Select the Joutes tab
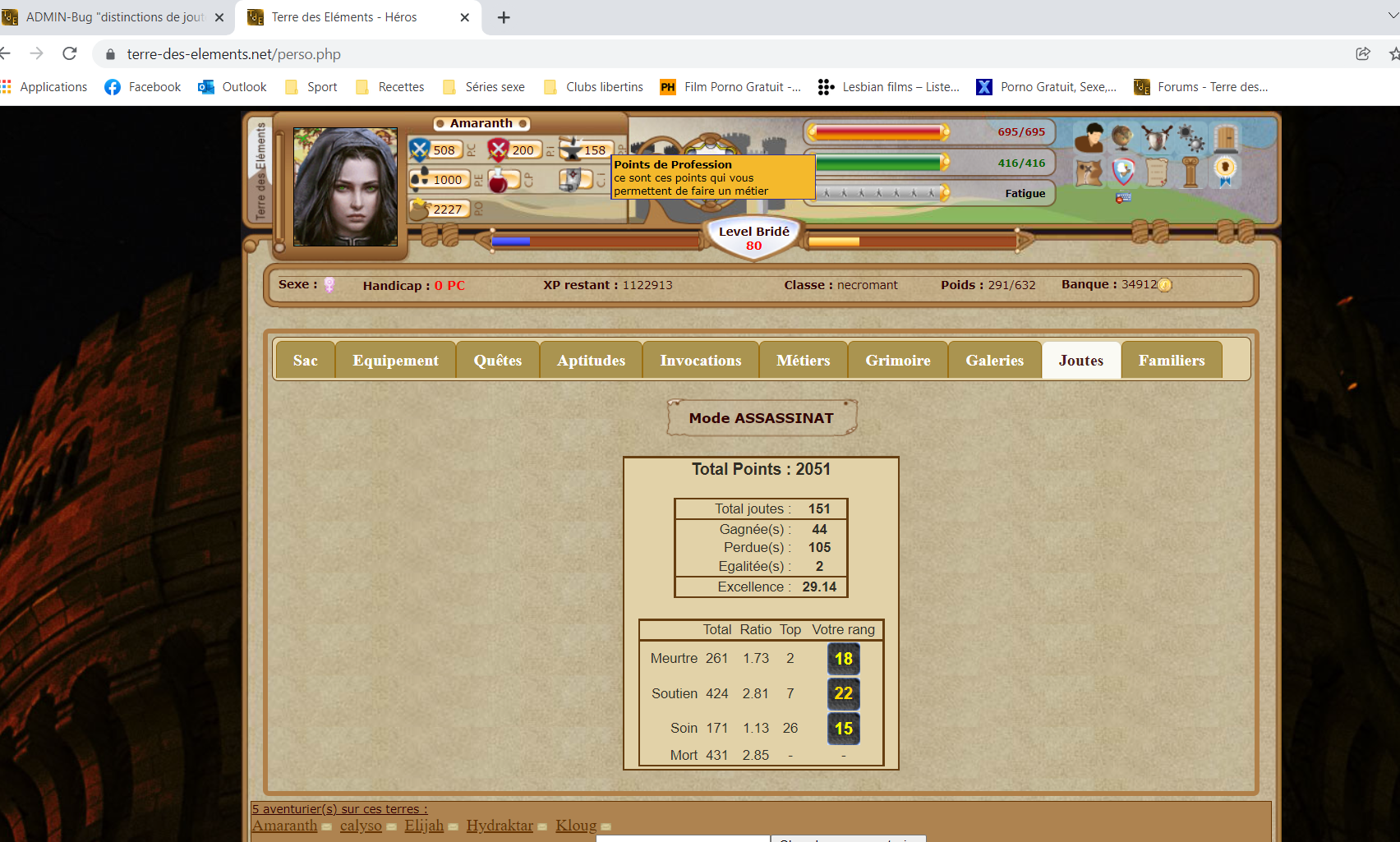The height and width of the screenshot is (842, 1400). tap(1081, 361)
